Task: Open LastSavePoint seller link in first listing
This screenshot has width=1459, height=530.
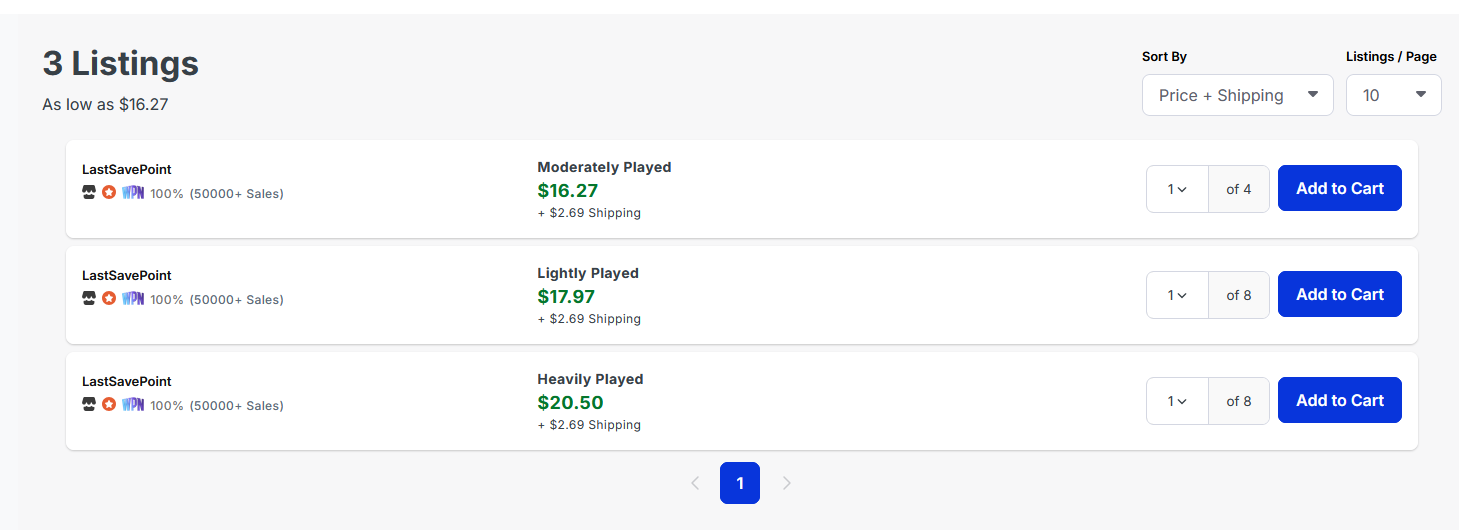Action: pyautogui.click(x=127, y=170)
